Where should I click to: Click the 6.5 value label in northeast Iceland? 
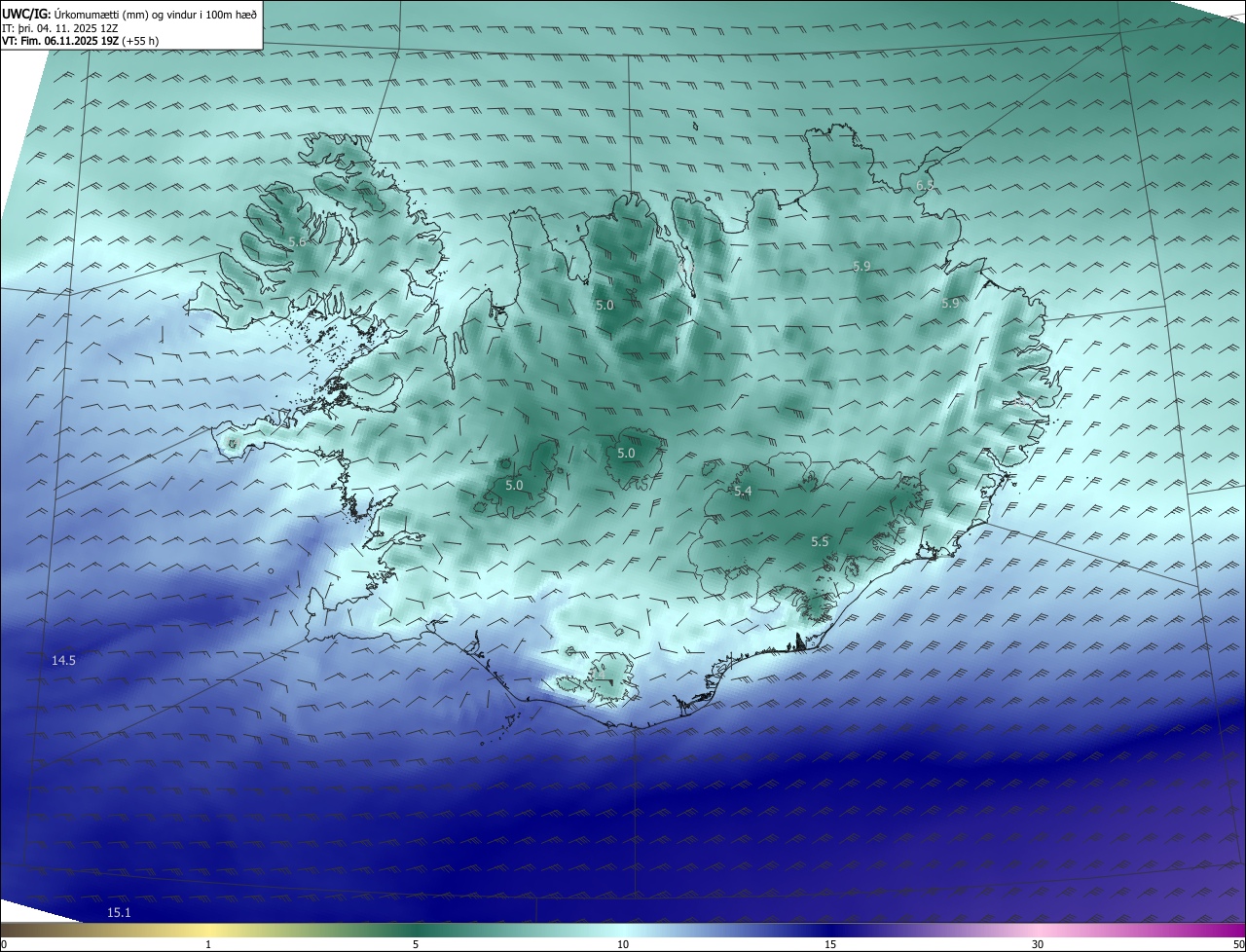(925, 185)
